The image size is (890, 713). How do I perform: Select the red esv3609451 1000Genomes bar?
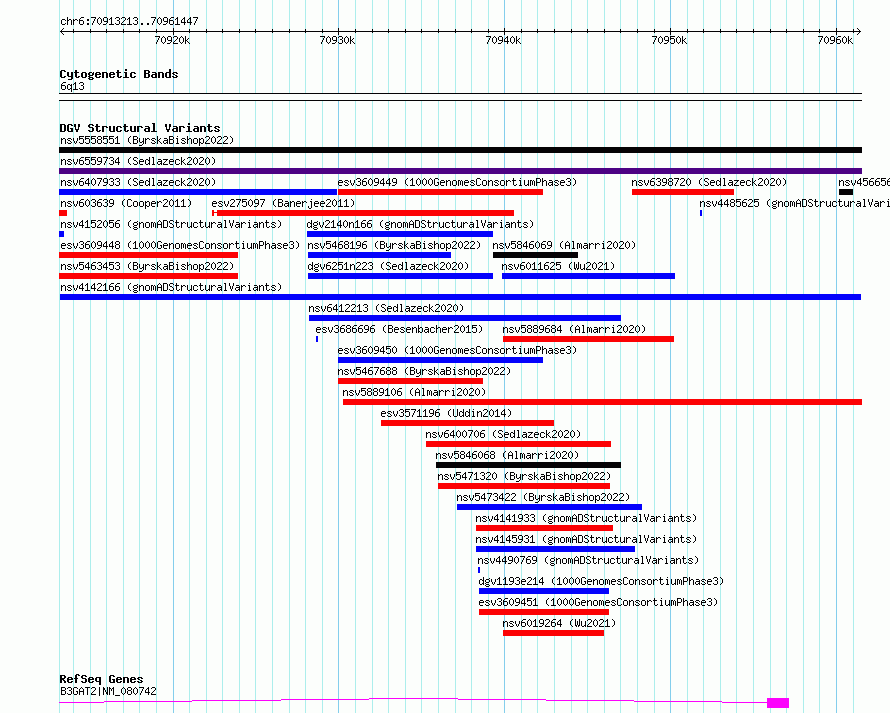pyautogui.click(x=544, y=612)
